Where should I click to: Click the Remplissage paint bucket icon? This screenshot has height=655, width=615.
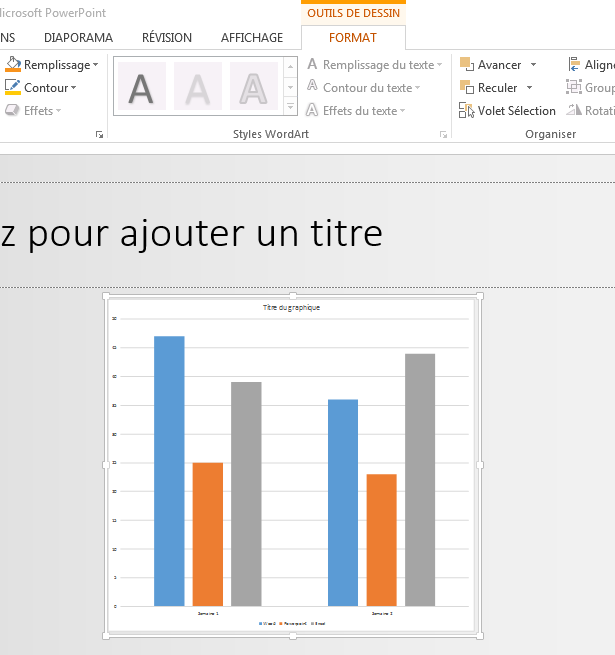pos(12,65)
